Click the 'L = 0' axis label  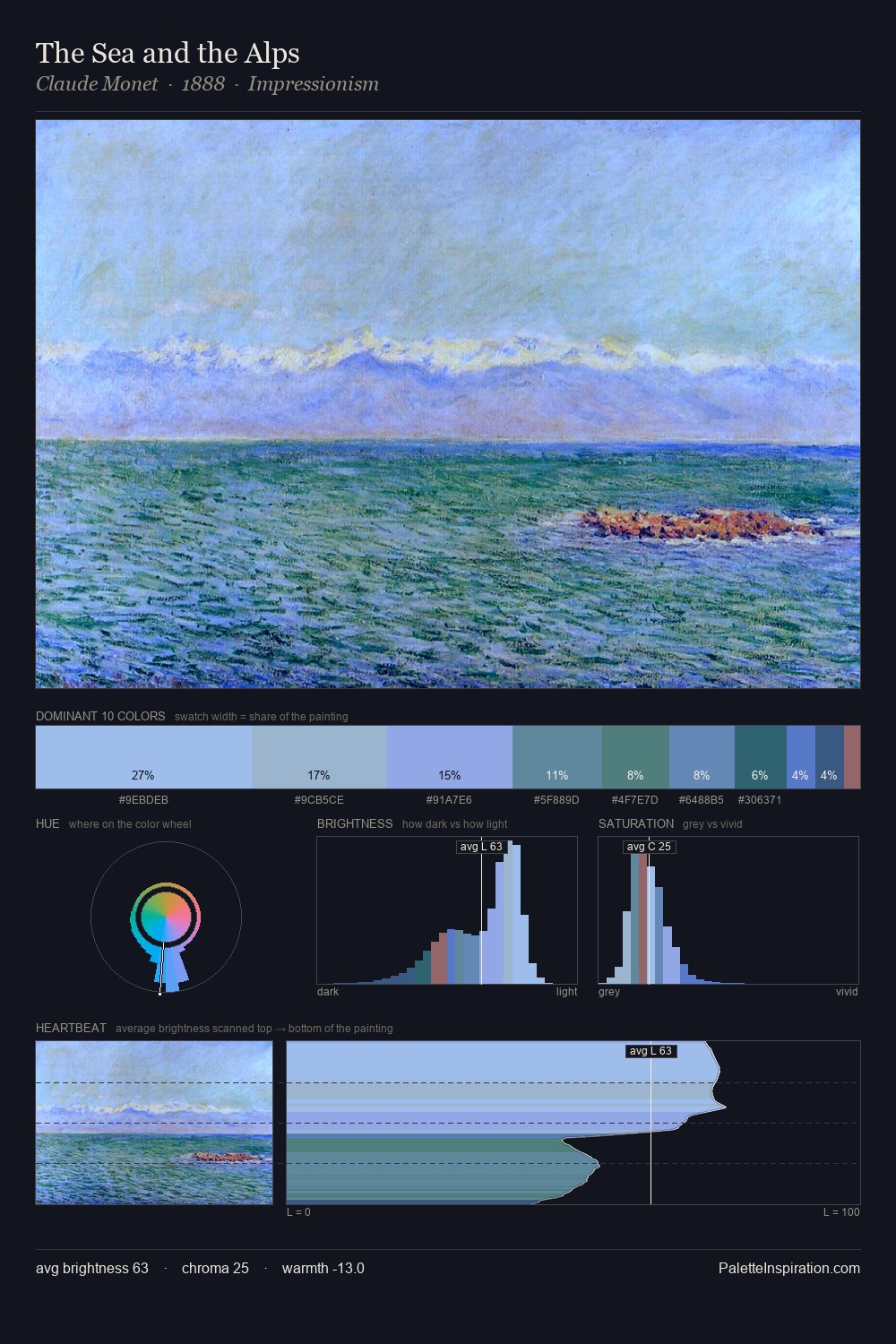point(298,1212)
